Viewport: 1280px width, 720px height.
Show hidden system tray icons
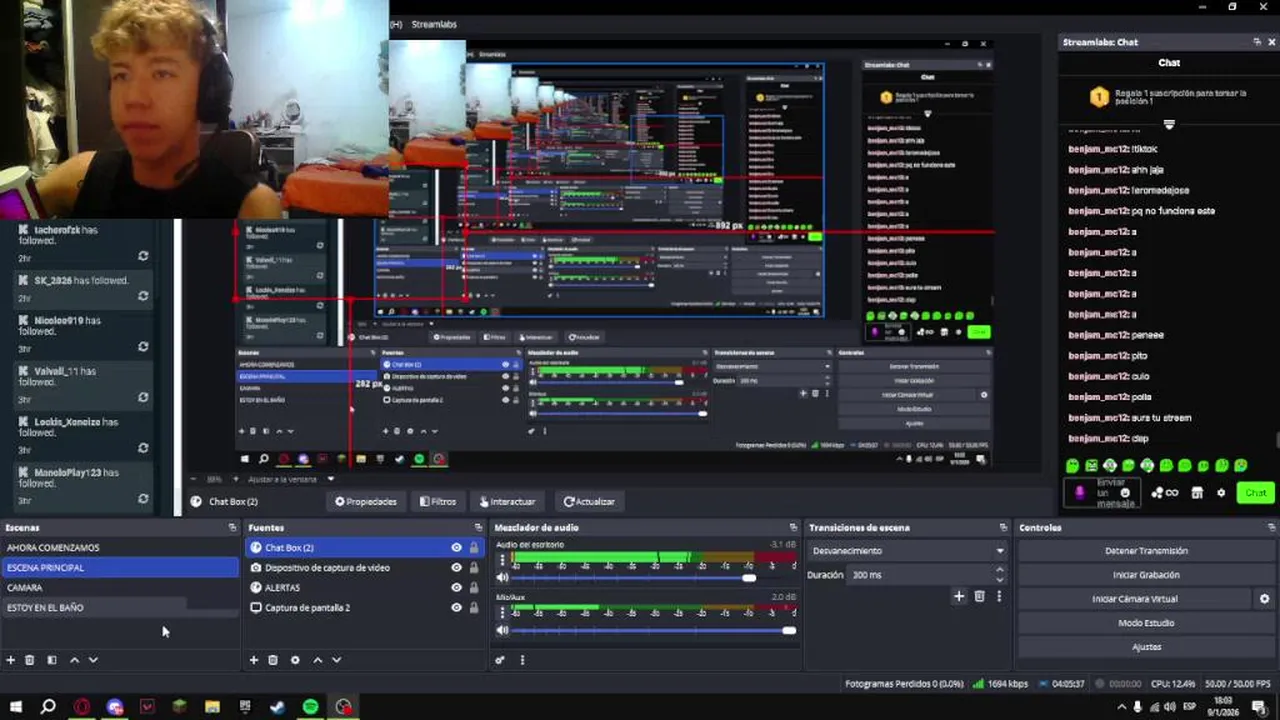click(x=1121, y=707)
